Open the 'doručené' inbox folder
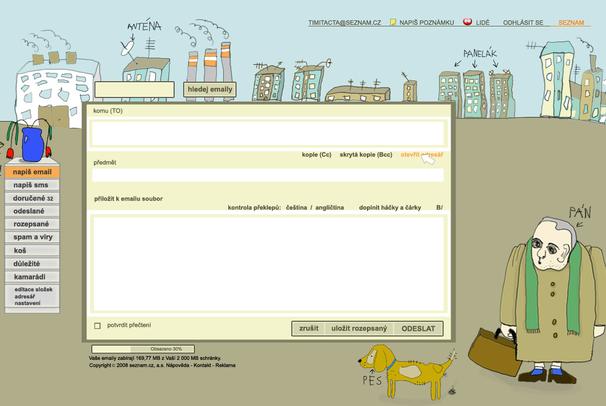This screenshot has width=606, height=406. (x=32, y=198)
